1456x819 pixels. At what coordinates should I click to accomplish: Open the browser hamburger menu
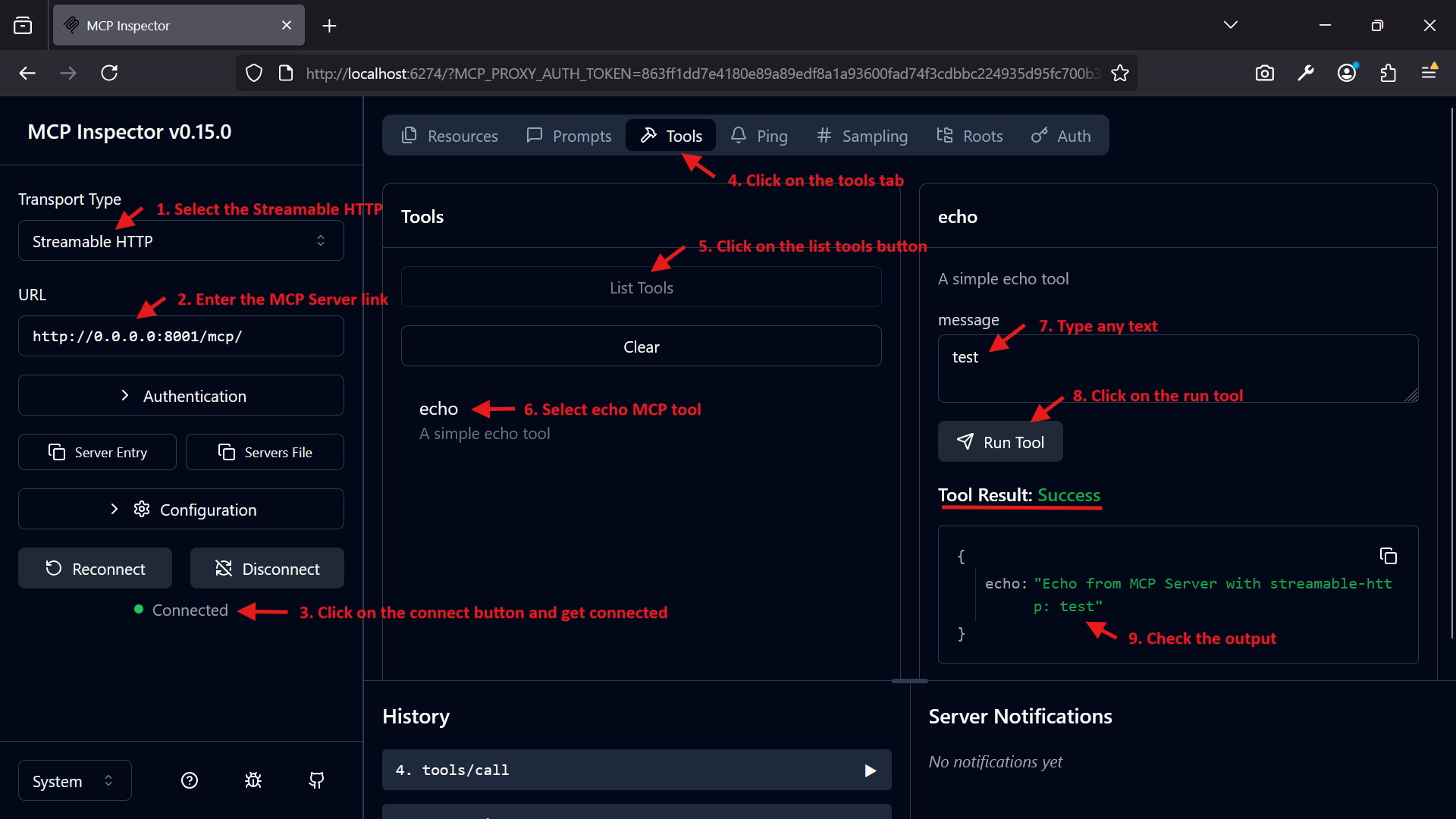[1429, 73]
